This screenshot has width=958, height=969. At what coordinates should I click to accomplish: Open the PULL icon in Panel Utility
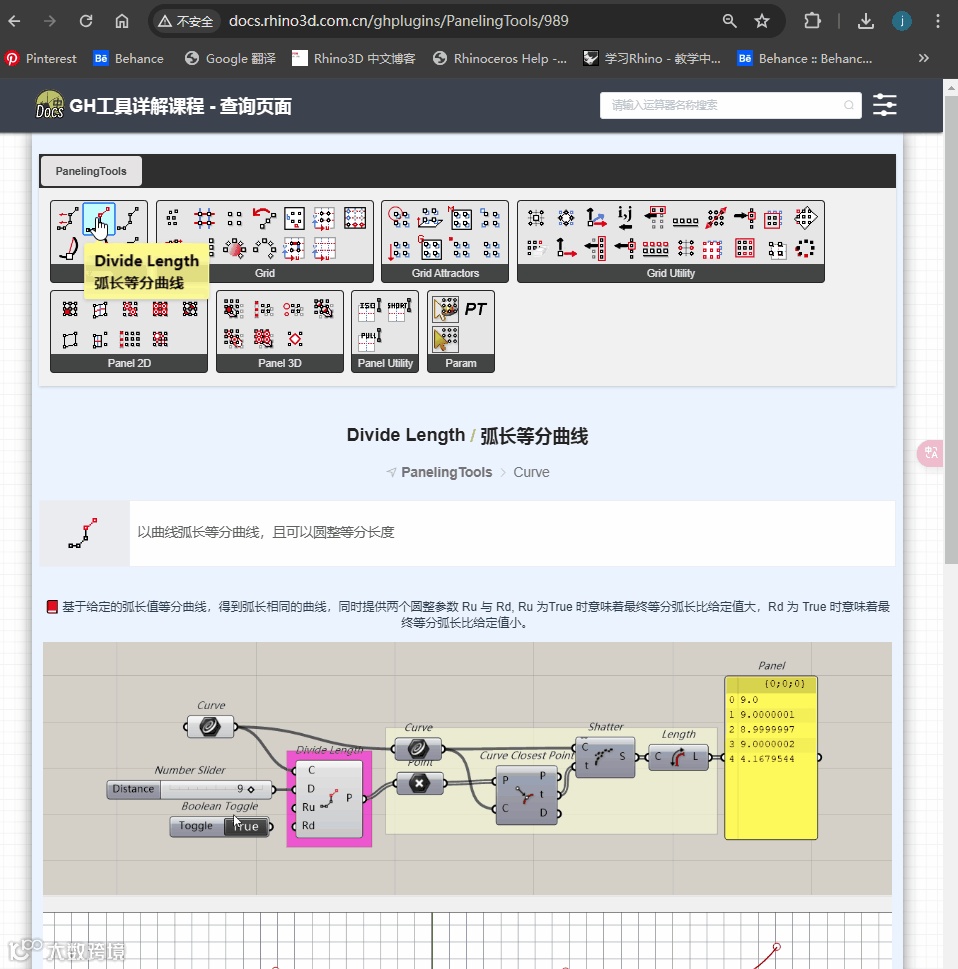(x=370, y=339)
